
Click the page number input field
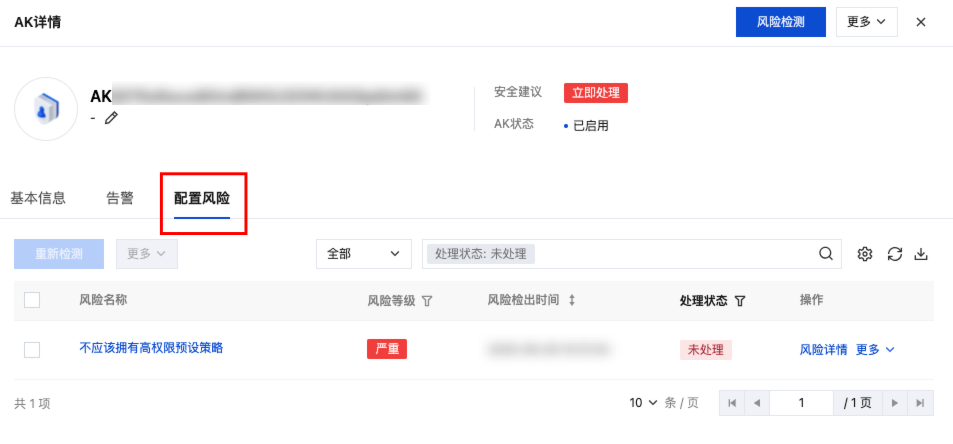(802, 403)
